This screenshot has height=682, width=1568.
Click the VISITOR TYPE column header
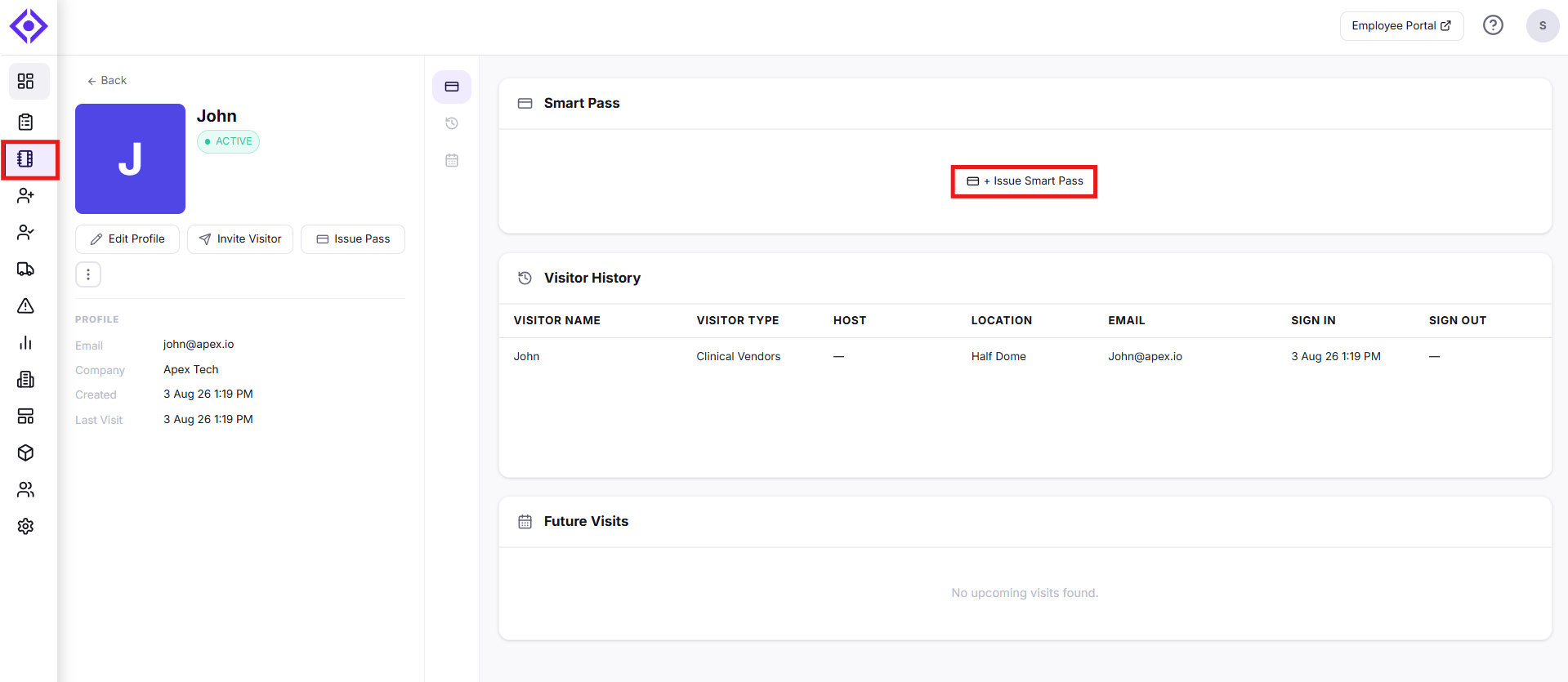738,321
